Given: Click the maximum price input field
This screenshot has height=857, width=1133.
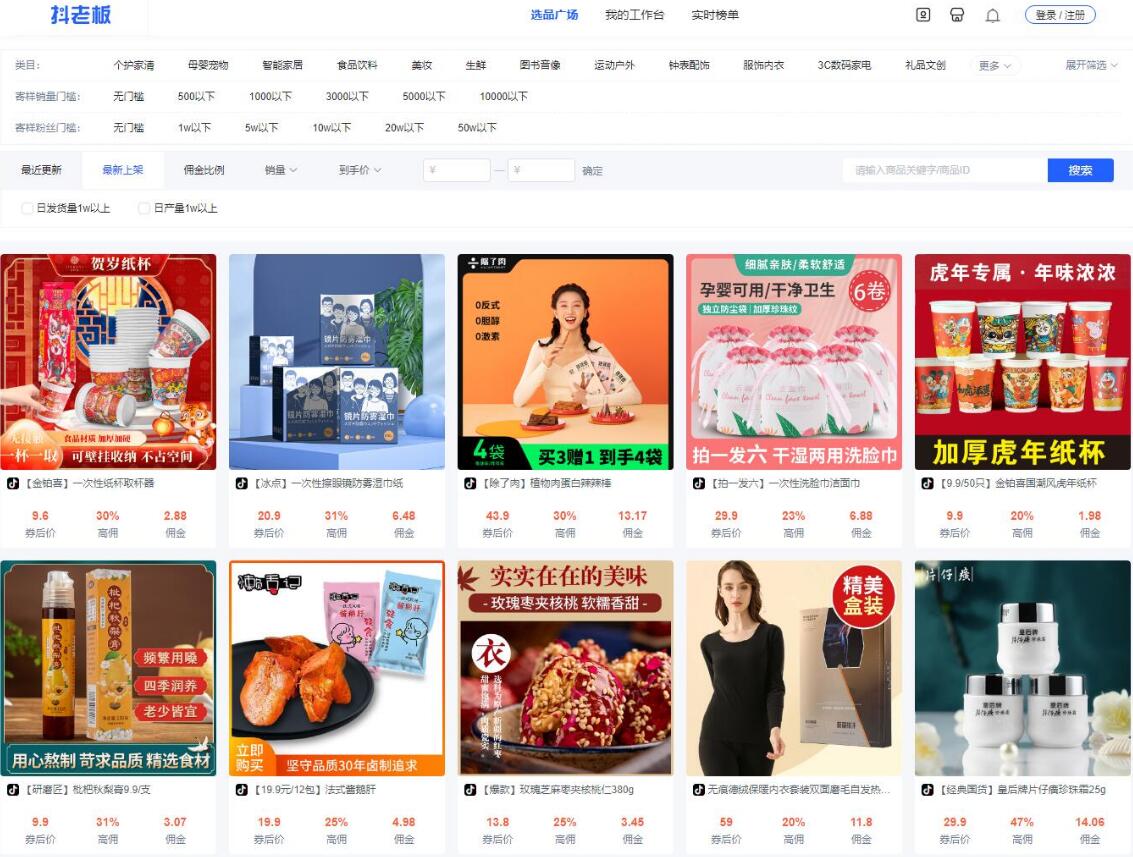Looking at the screenshot, I should [x=541, y=171].
